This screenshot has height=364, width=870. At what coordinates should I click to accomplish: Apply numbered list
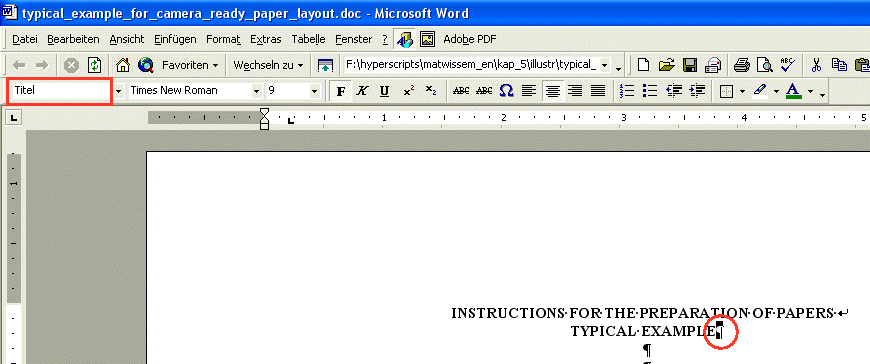626,91
